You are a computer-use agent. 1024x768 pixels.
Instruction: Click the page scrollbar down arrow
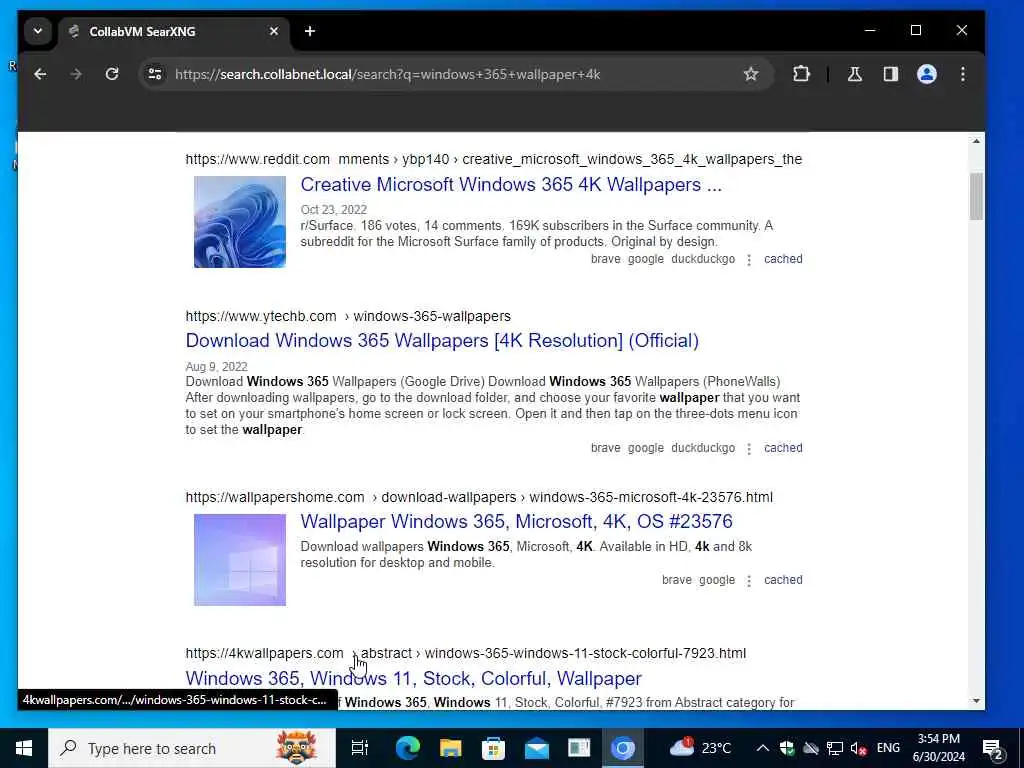point(976,701)
